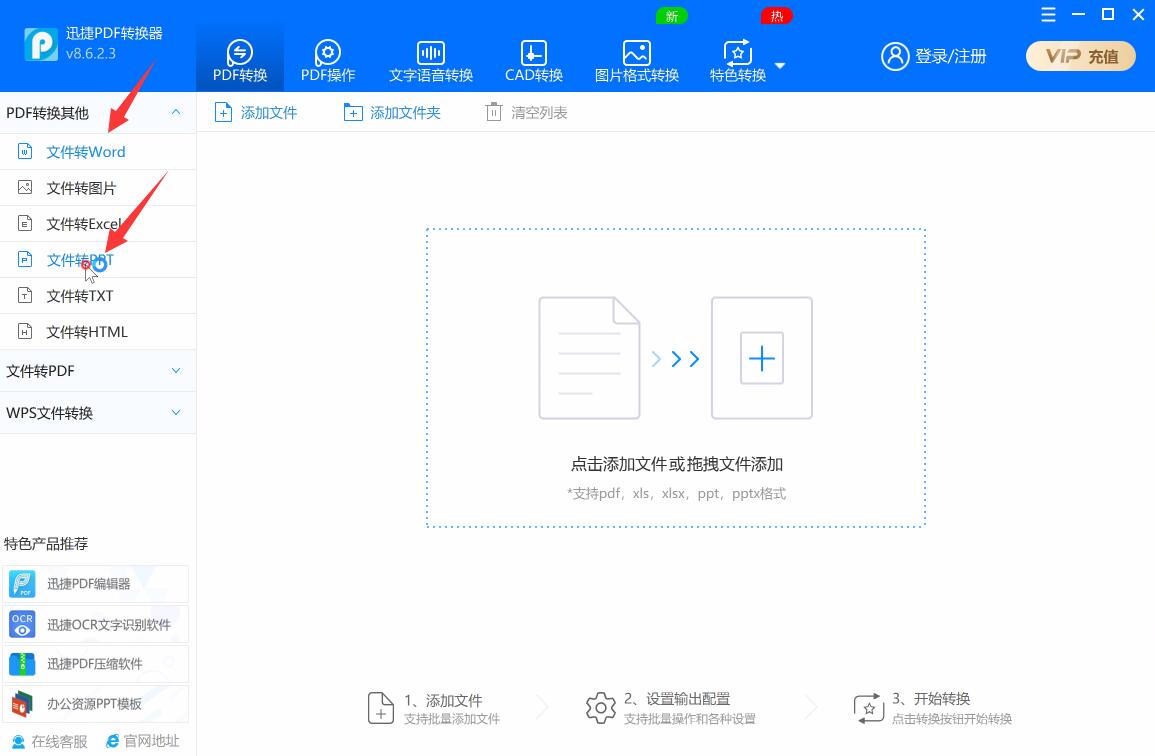Select 文件转HTML in sidebar
The image size is (1155, 756).
[98, 332]
